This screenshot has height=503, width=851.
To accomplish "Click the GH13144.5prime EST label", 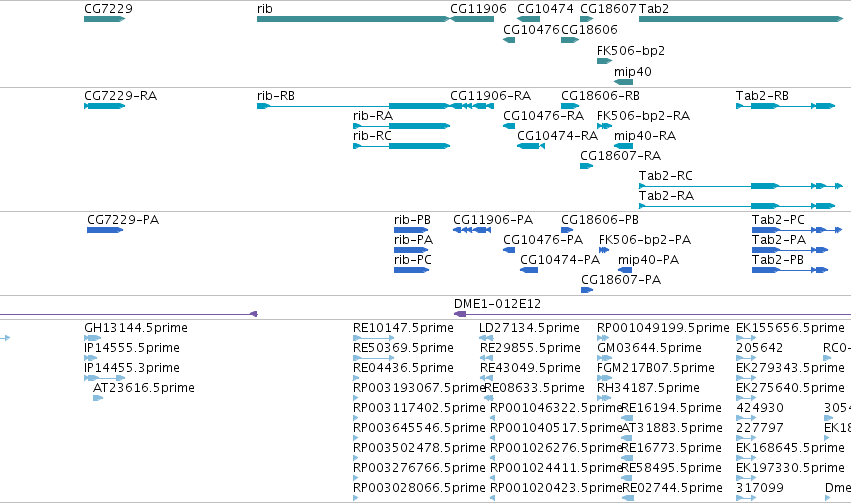I will 136,328.
